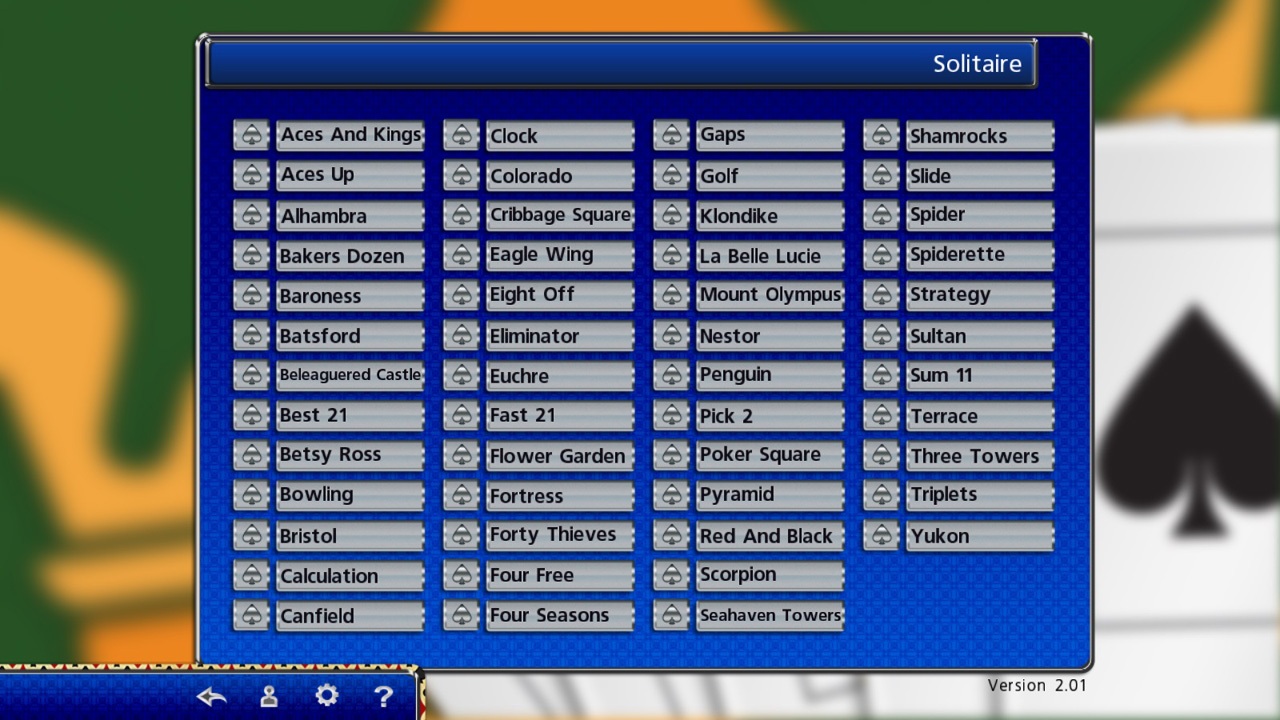Click the back arrow icon
Screen dimensions: 1280x720
[211, 697]
